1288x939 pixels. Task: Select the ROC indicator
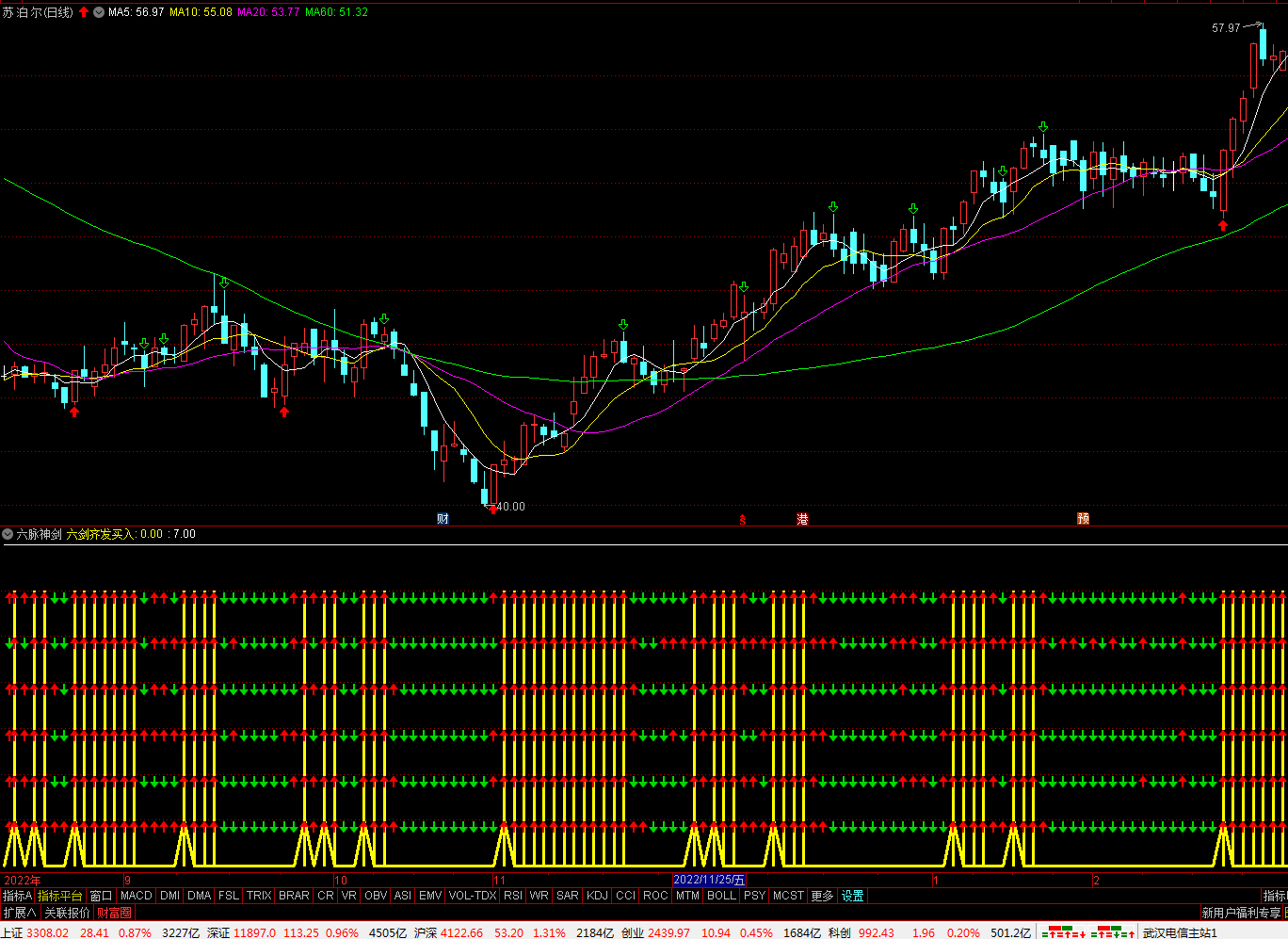[x=655, y=896]
